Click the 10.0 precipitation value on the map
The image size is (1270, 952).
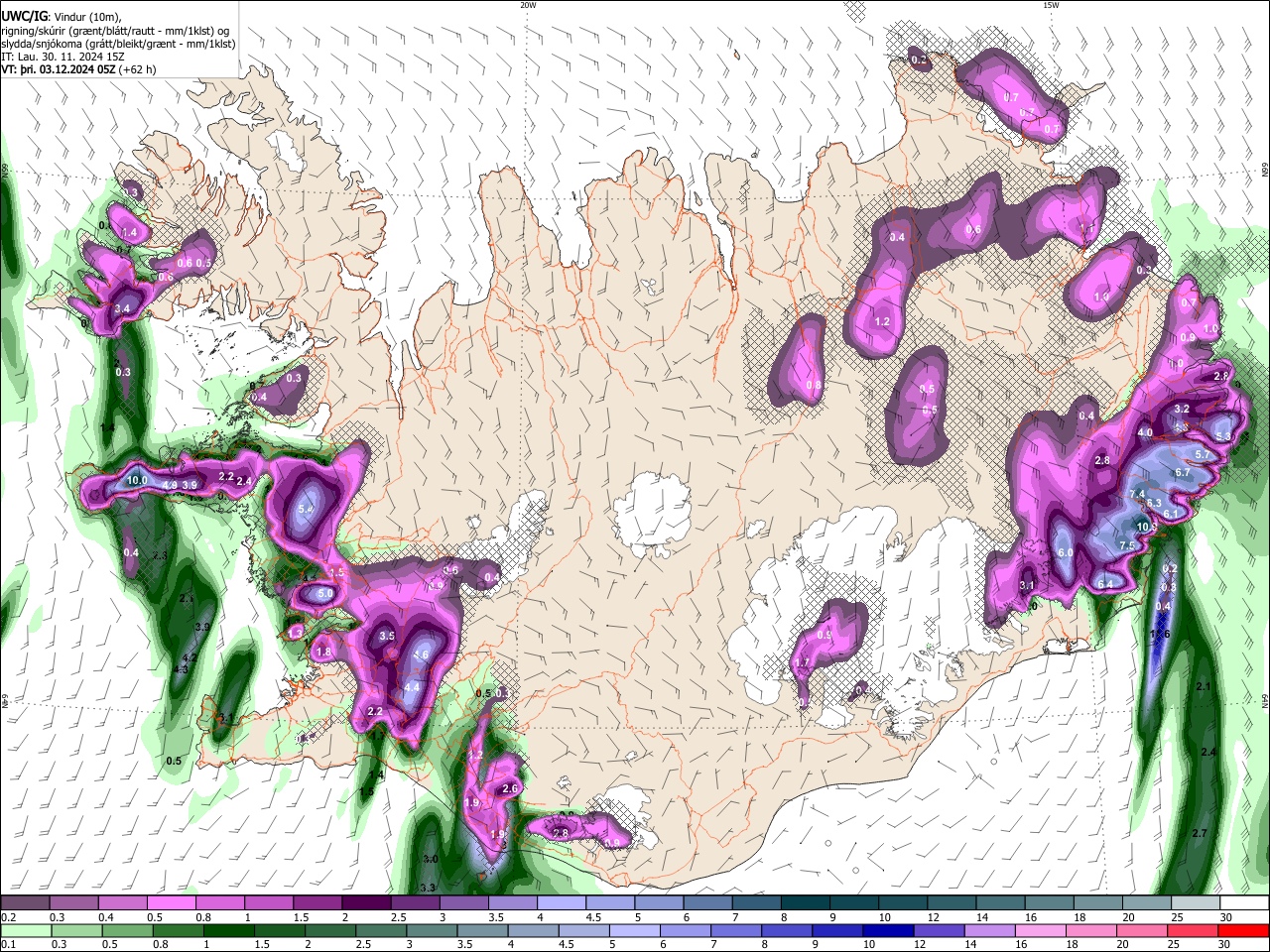coord(137,480)
